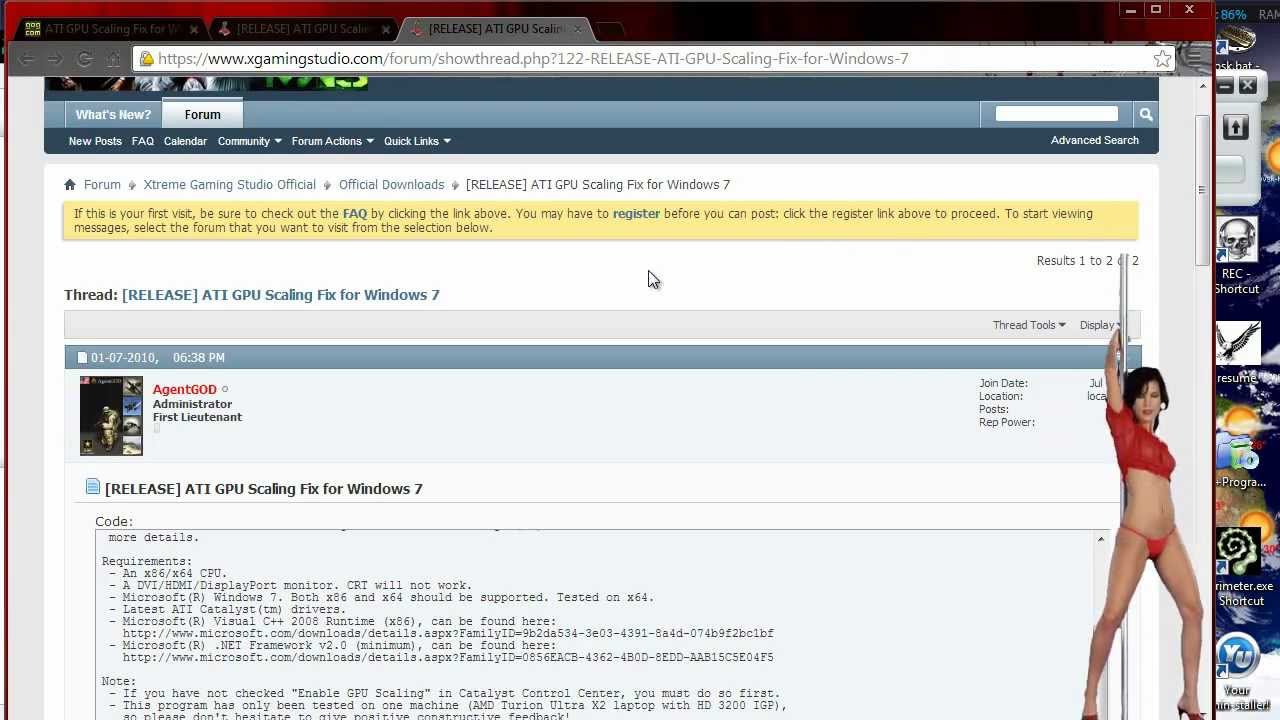Click the Advanced Search link
Screen dimensions: 1280x720
pyautogui.click(x=1095, y=140)
